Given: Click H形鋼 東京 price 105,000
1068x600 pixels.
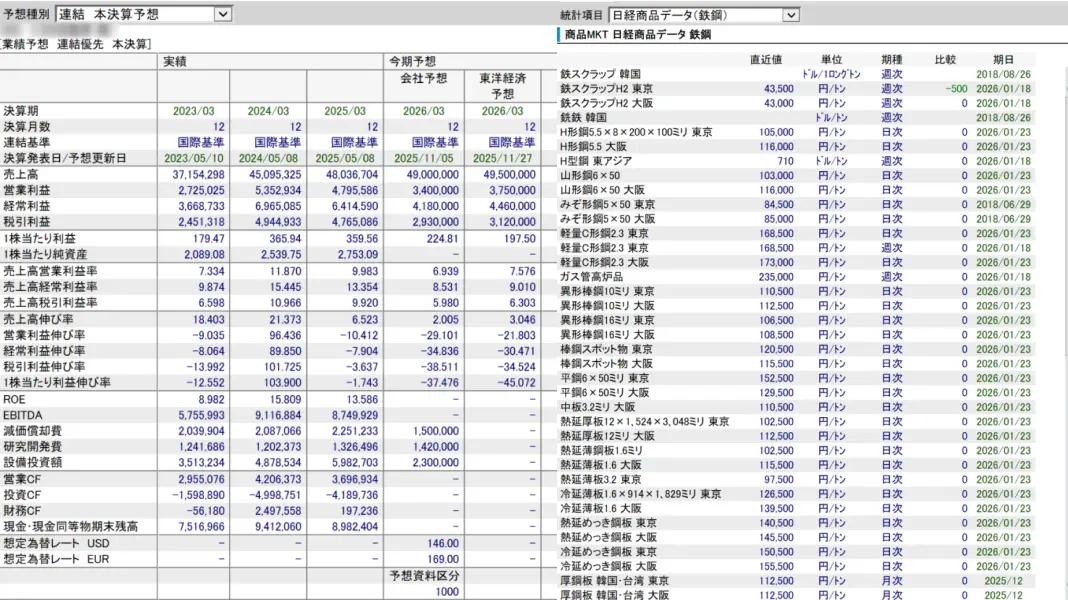Looking at the screenshot, I should pyautogui.click(x=776, y=132).
